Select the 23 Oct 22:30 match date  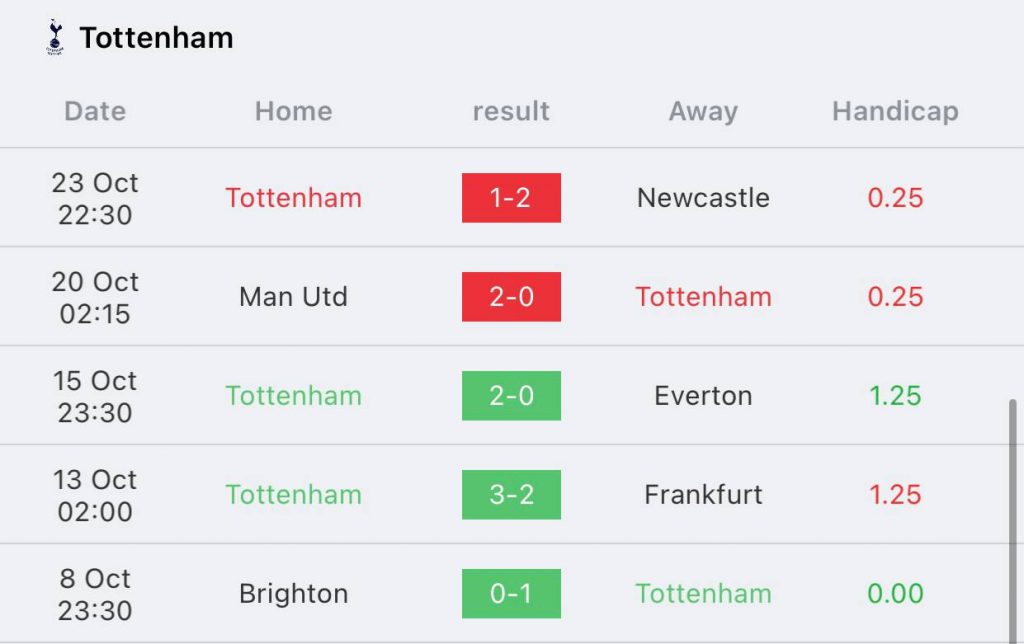click(x=95, y=198)
